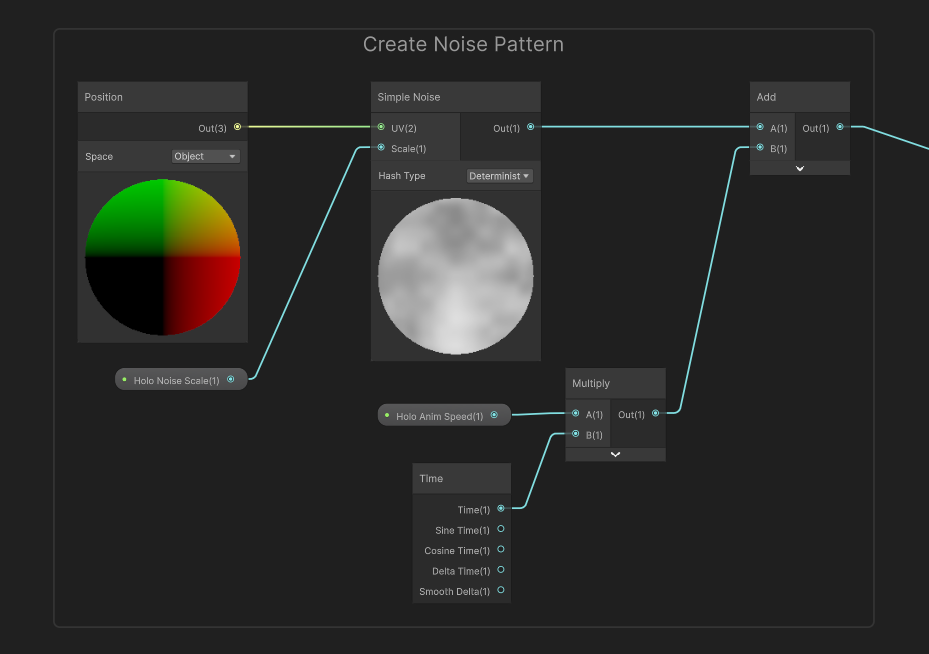Toggle the exposed dot on Holo Noise Scale
Viewport: 929px width, 654px height.
pyautogui.click(x=124, y=379)
